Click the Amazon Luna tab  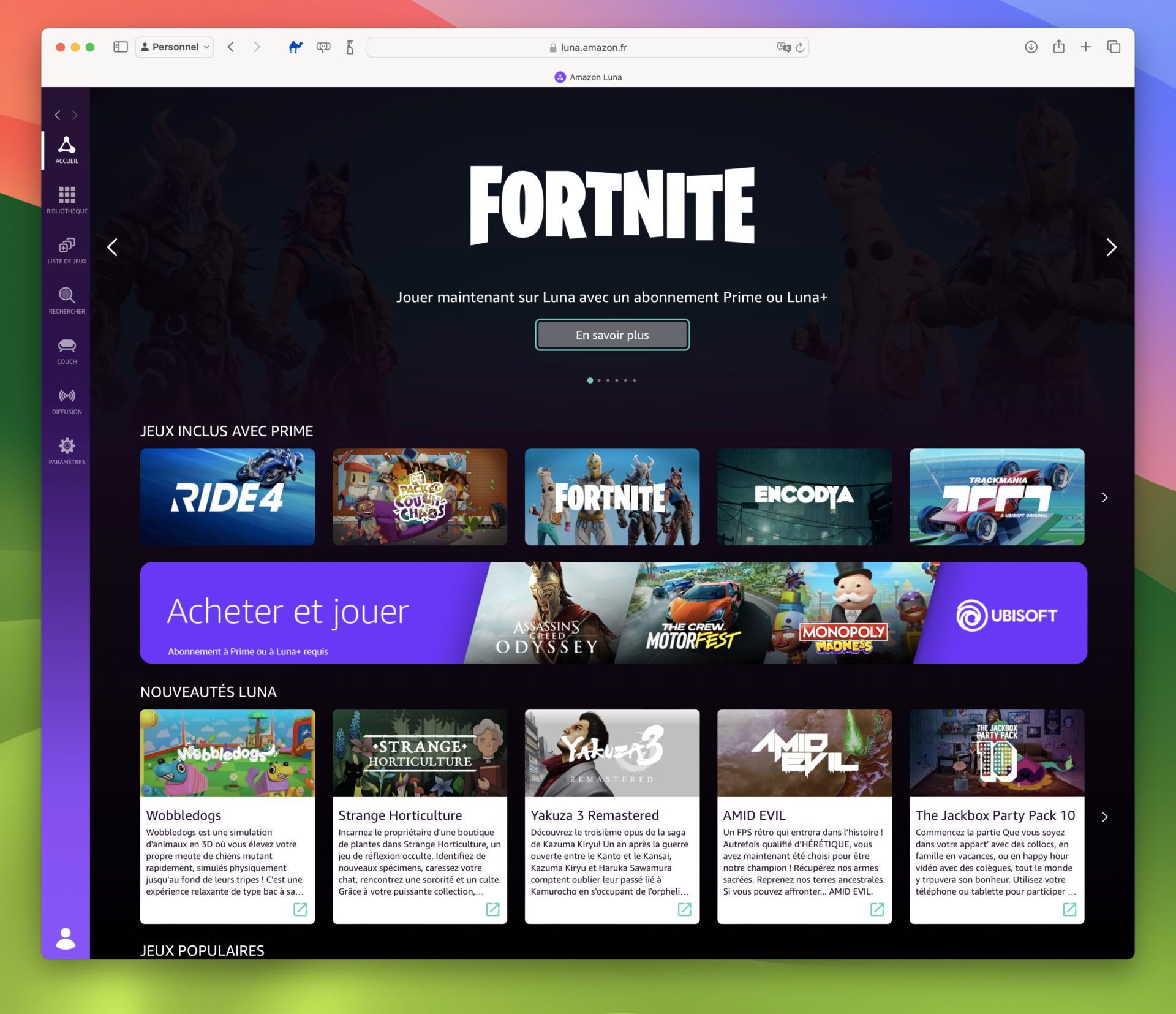click(588, 77)
